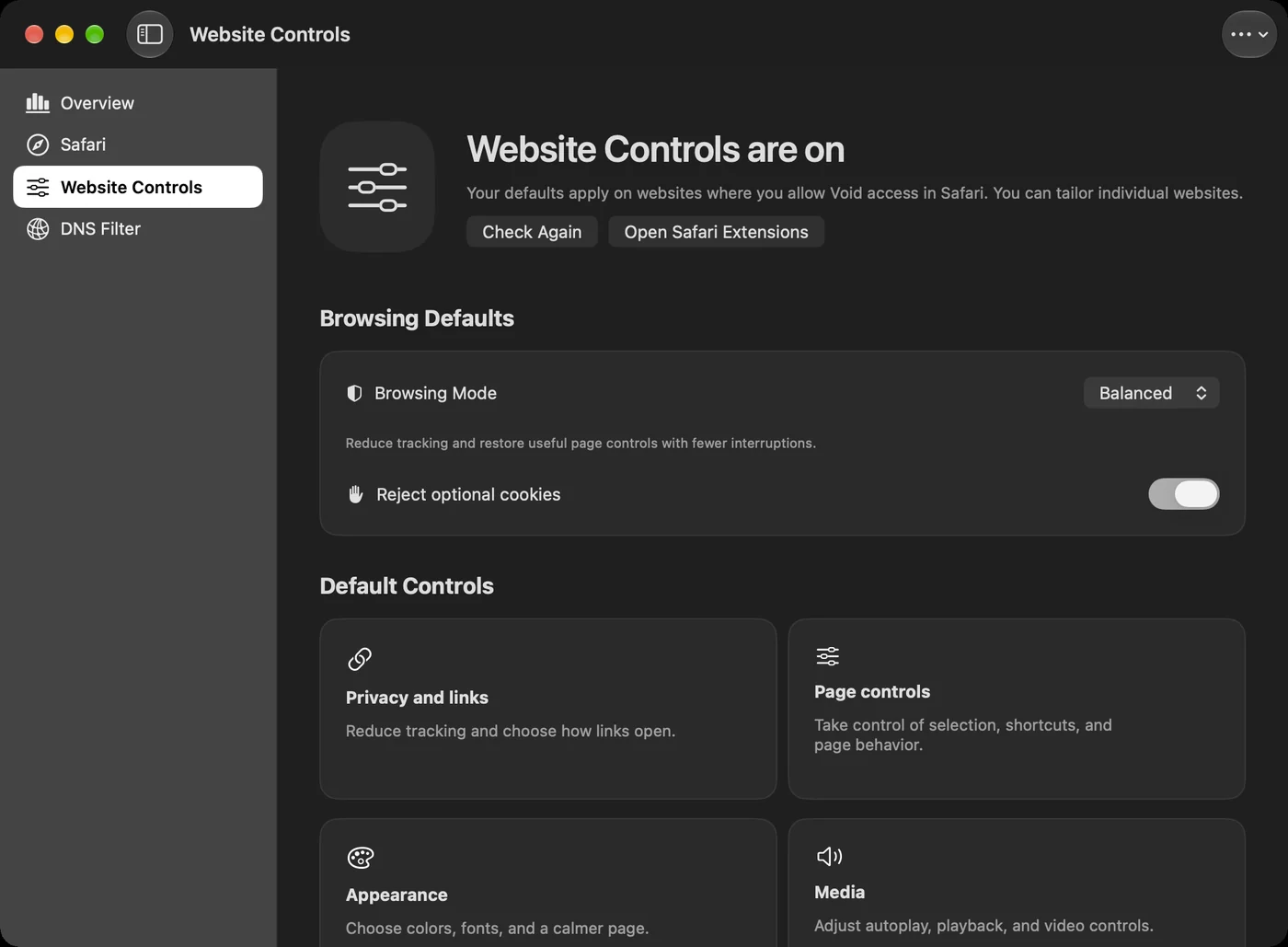Click the Browsing Mode shield icon
This screenshot has width=1288, height=947.
pyautogui.click(x=354, y=393)
